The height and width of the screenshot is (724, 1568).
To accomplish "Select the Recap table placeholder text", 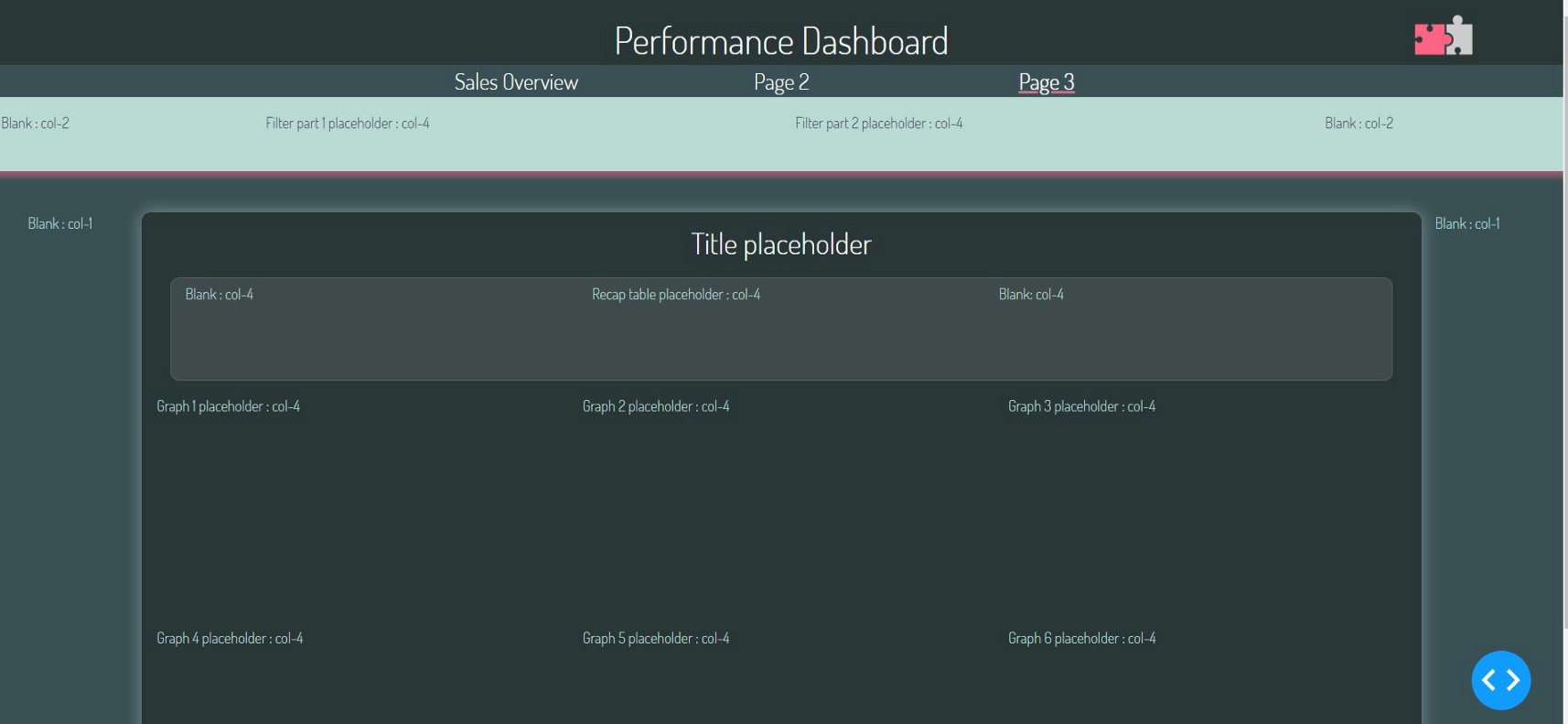I will 676,295.
